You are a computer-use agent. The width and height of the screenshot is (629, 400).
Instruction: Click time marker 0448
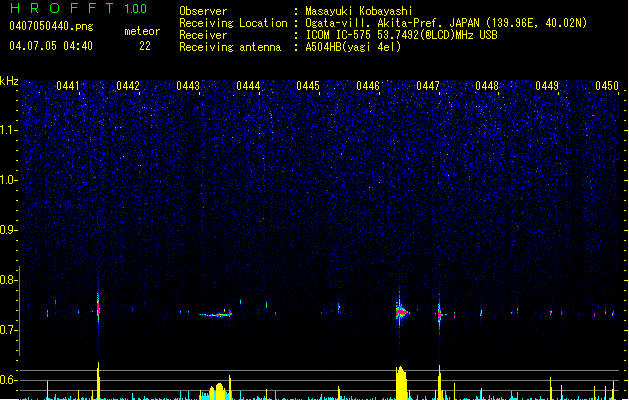click(x=487, y=86)
